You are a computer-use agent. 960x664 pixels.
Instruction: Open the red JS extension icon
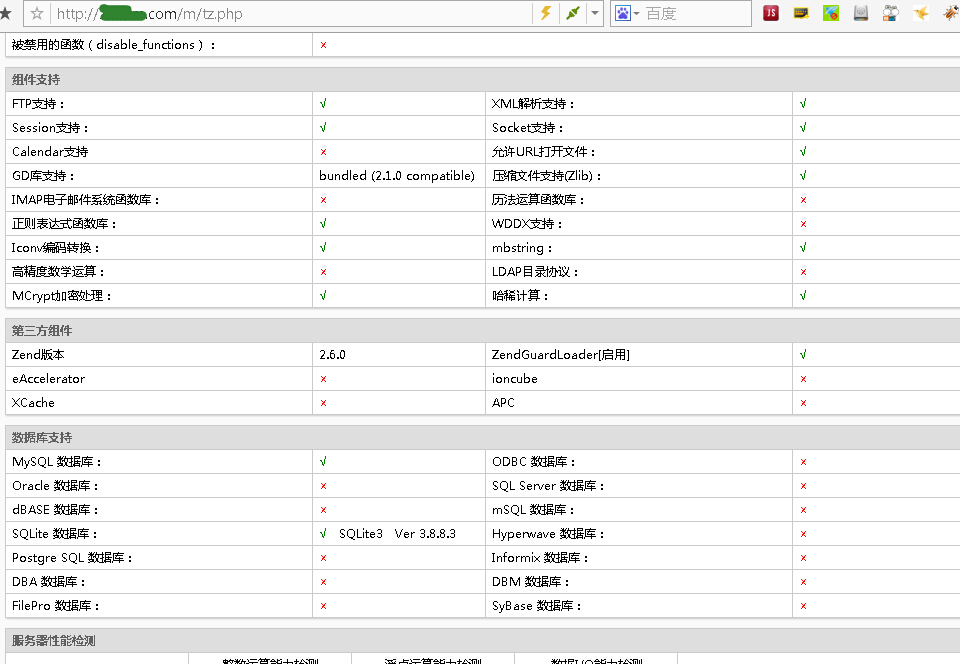pyautogui.click(x=771, y=13)
